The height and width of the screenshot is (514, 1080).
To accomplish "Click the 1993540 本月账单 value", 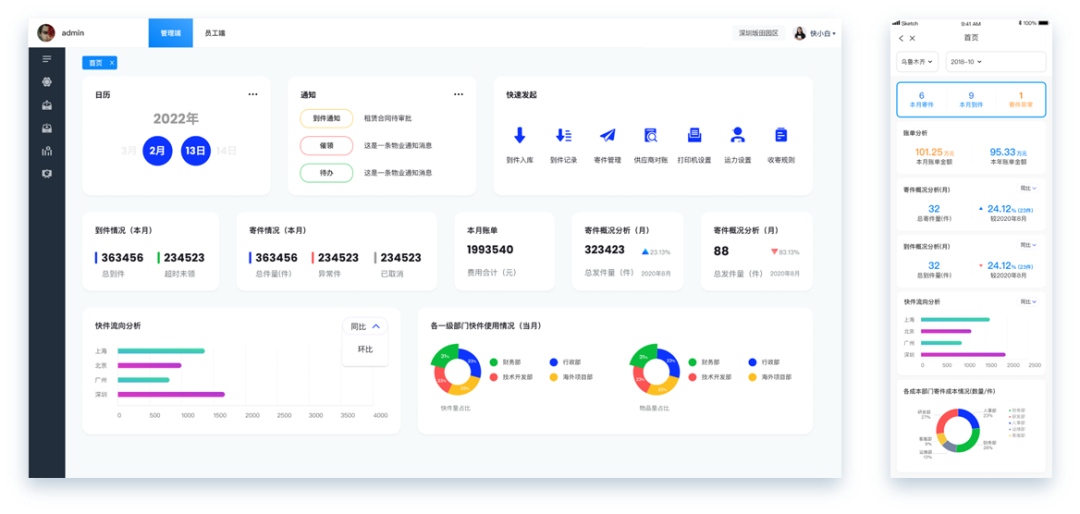I will (x=490, y=249).
